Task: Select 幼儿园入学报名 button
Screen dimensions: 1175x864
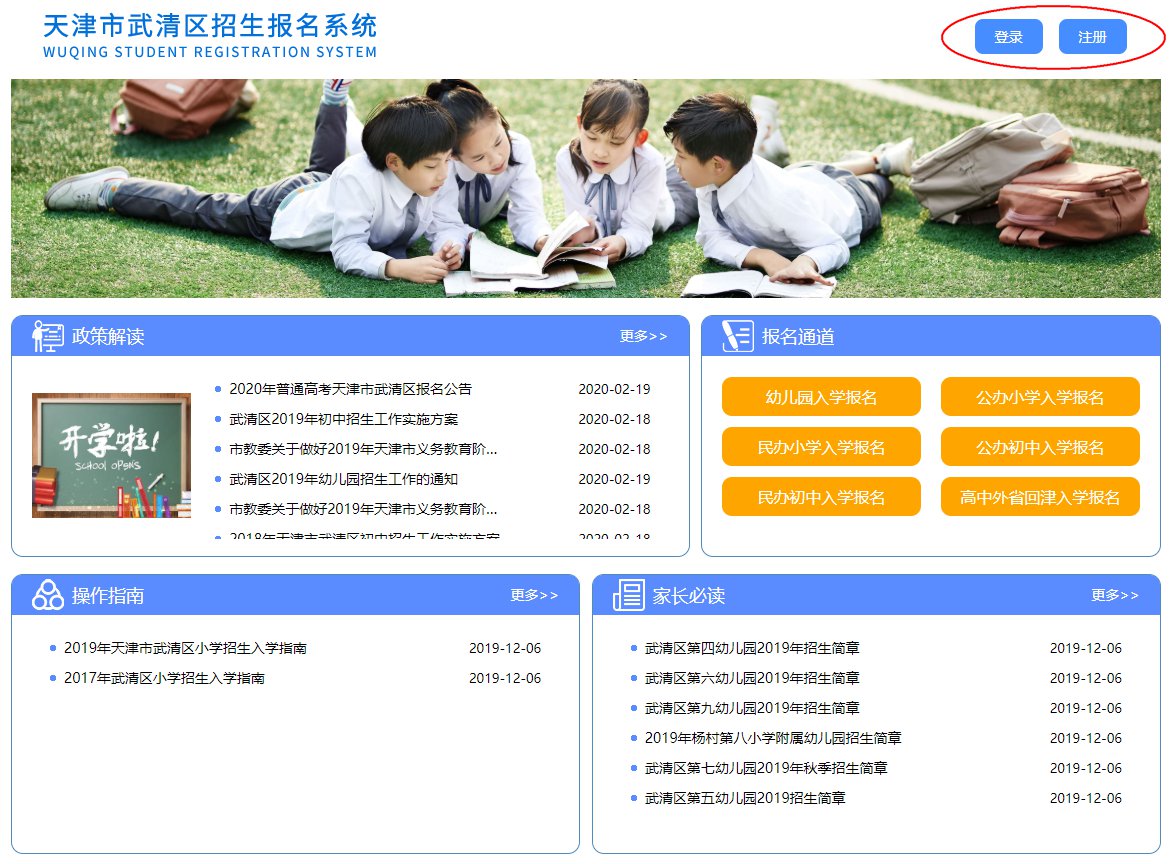Action: pyautogui.click(x=821, y=396)
